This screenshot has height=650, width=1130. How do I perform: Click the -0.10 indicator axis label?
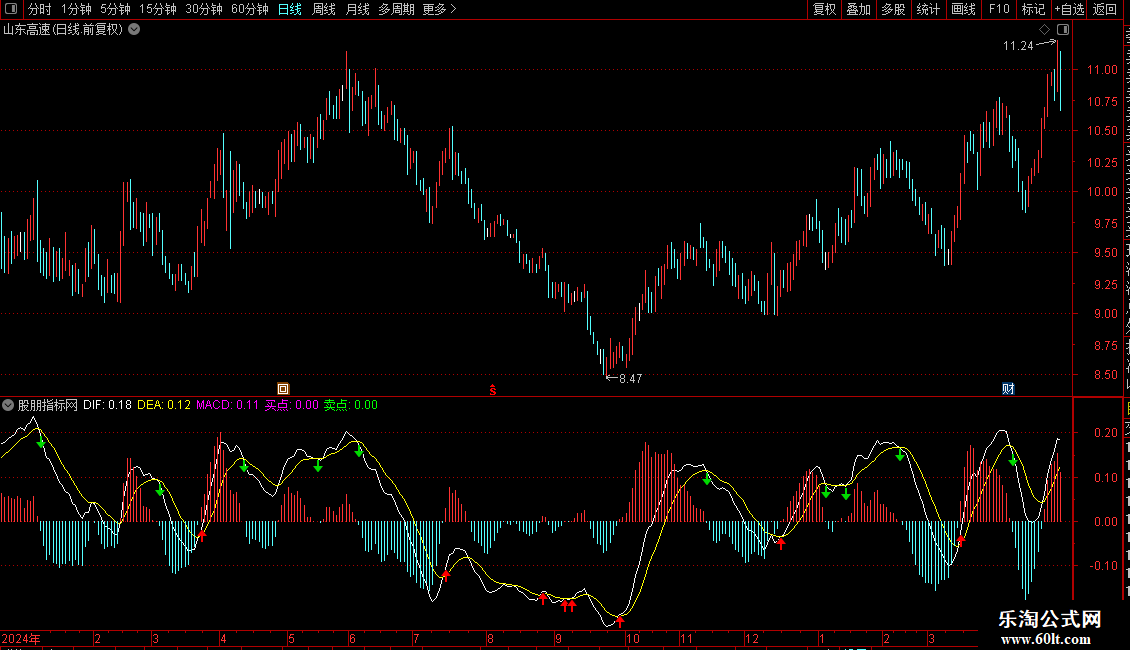pyautogui.click(x=1103, y=566)
